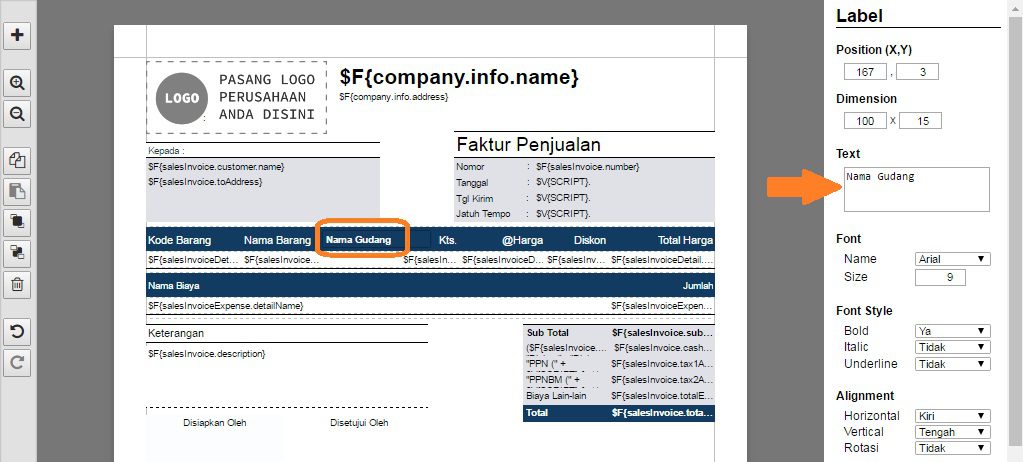Screen dimensions: 1023x462
Task: Click the font Size input field
Action: pos(939,277)
